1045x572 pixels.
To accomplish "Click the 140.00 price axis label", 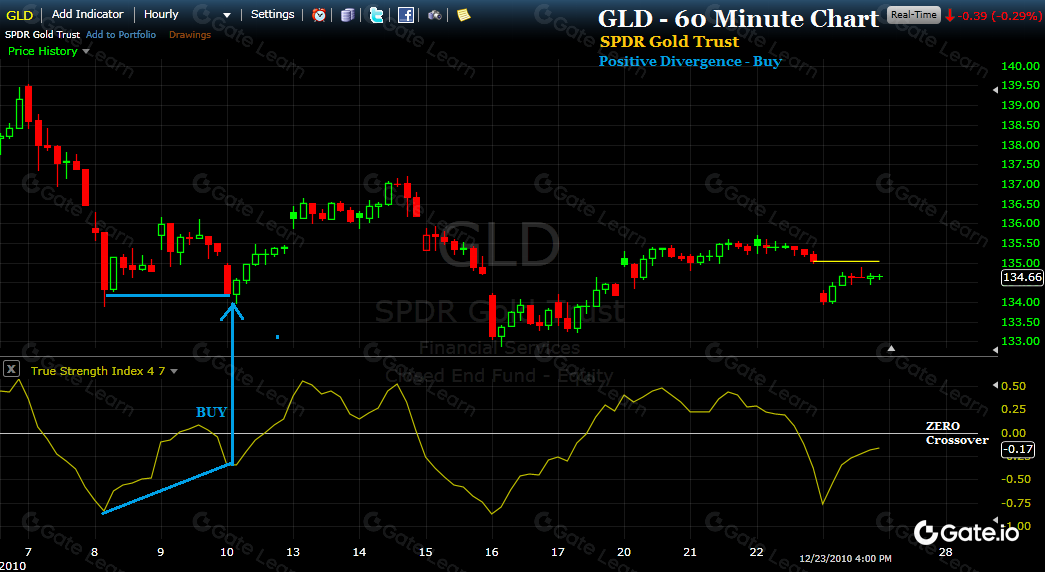I will [1020, 66].
